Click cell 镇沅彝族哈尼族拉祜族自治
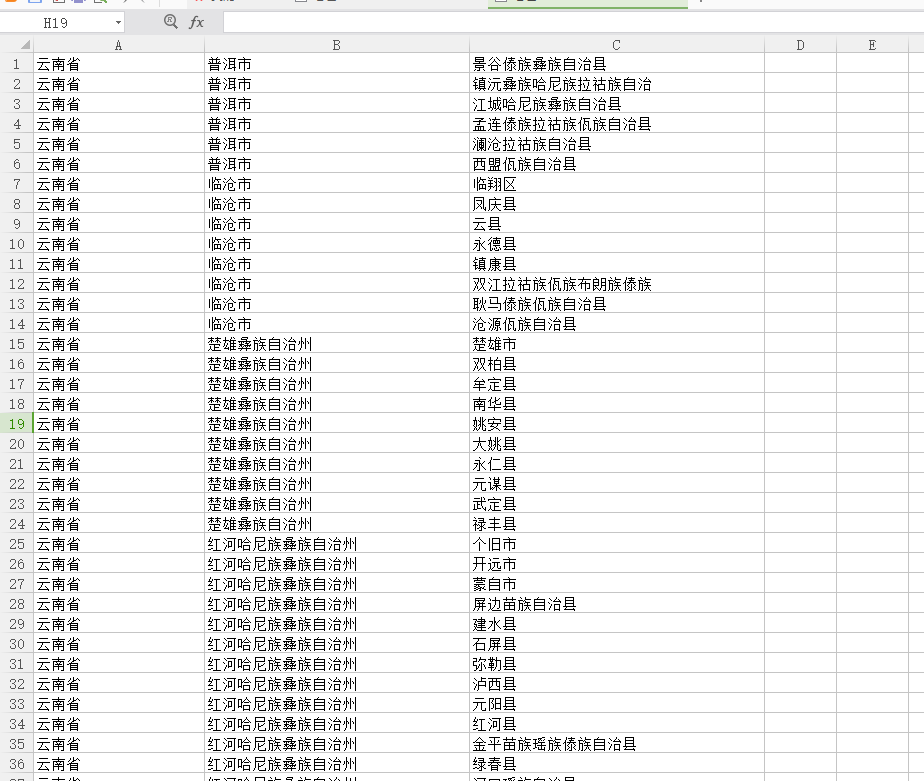 616,84
